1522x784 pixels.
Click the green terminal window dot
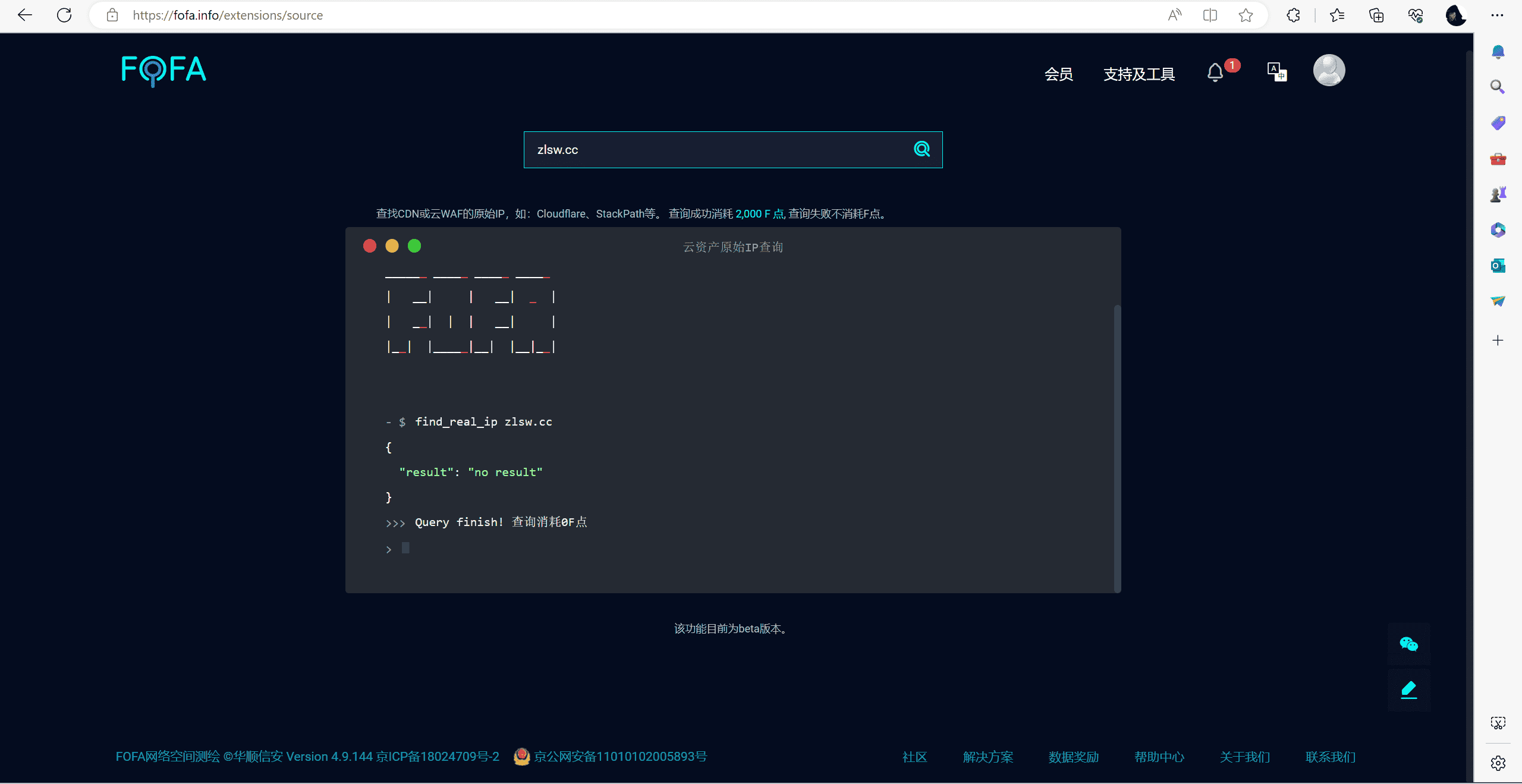coord(414,246)
